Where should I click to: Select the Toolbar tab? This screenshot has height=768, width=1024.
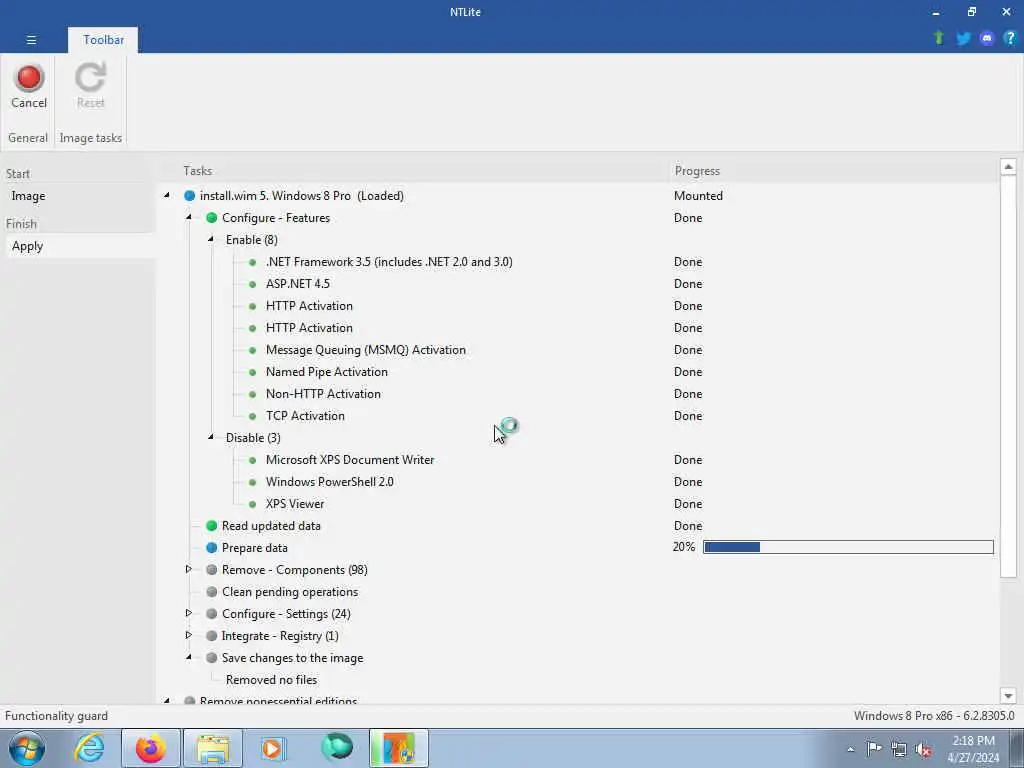(x=103, y=40)
